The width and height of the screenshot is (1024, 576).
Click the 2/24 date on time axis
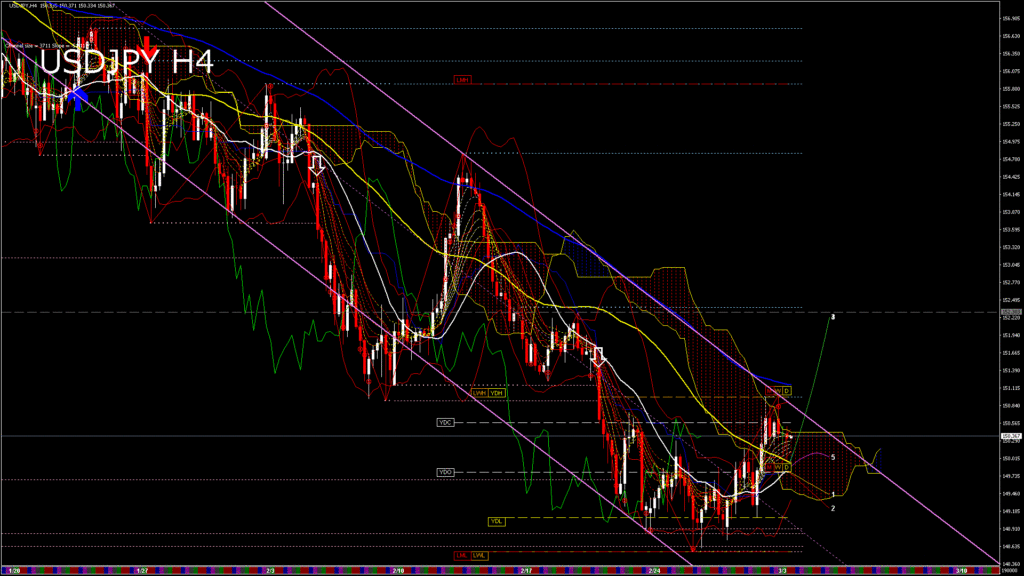click(654, 571)
